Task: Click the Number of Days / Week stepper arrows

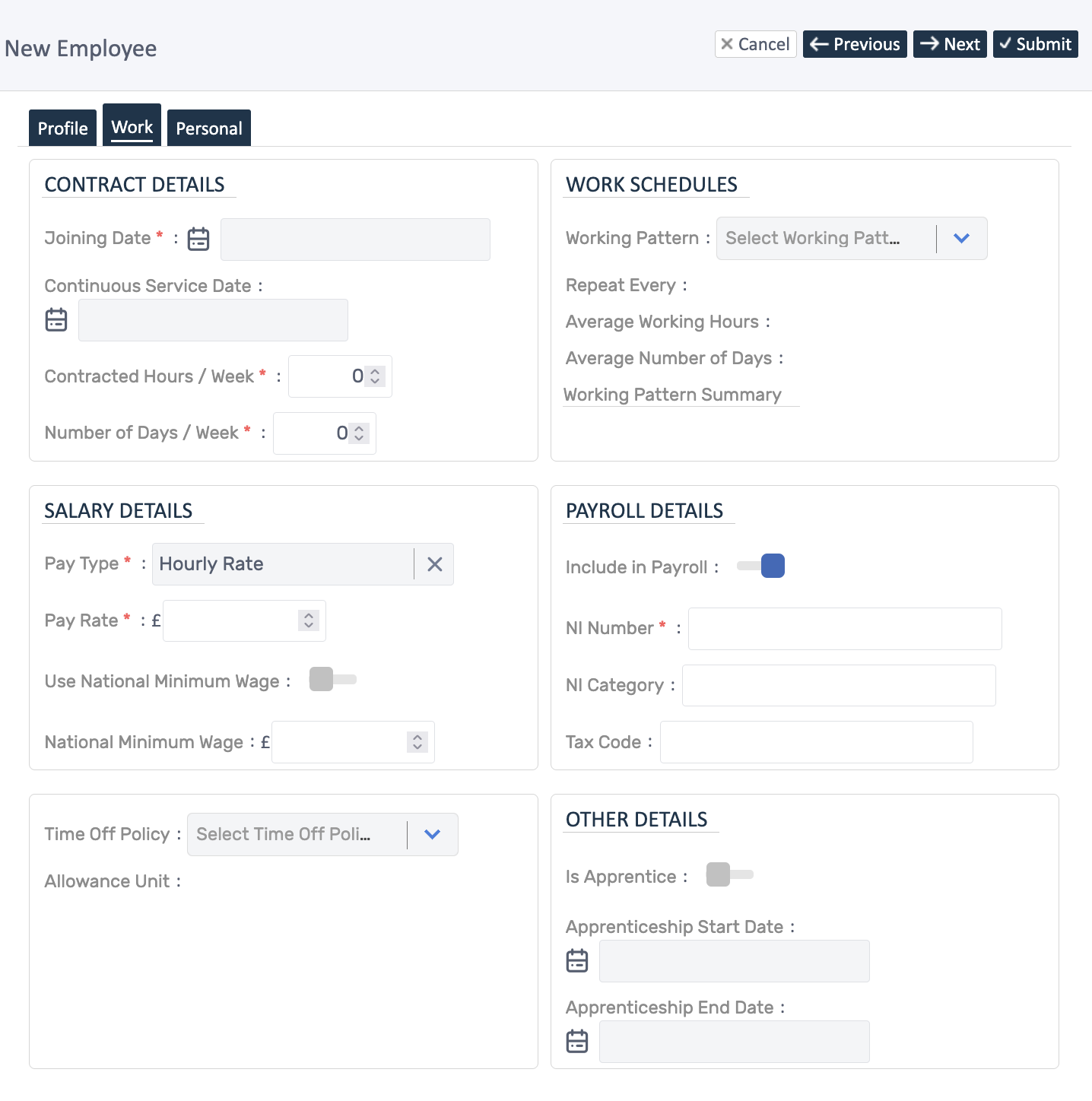Action: [x=360, y=433]
